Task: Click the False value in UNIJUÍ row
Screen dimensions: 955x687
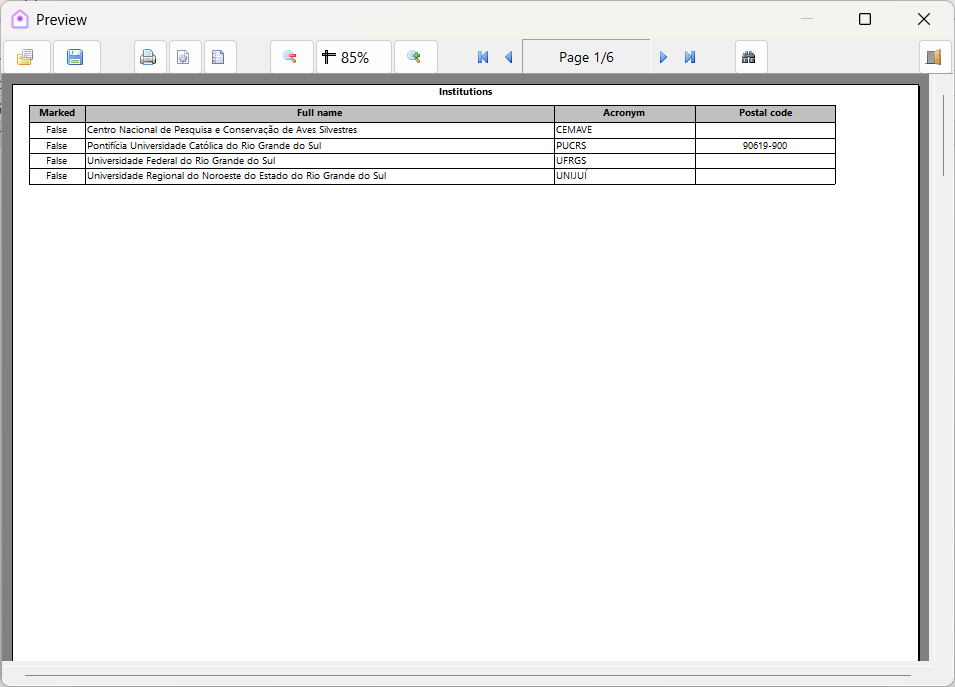Action: [57, 175]
